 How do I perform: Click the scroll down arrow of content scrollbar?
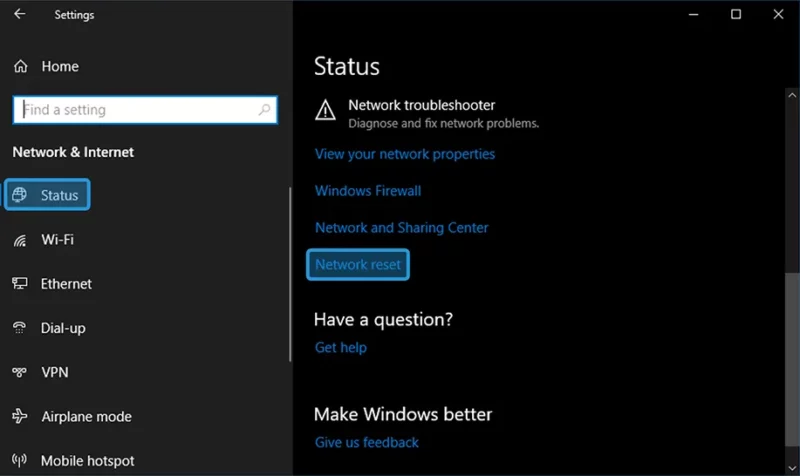(x=792, y=468)
